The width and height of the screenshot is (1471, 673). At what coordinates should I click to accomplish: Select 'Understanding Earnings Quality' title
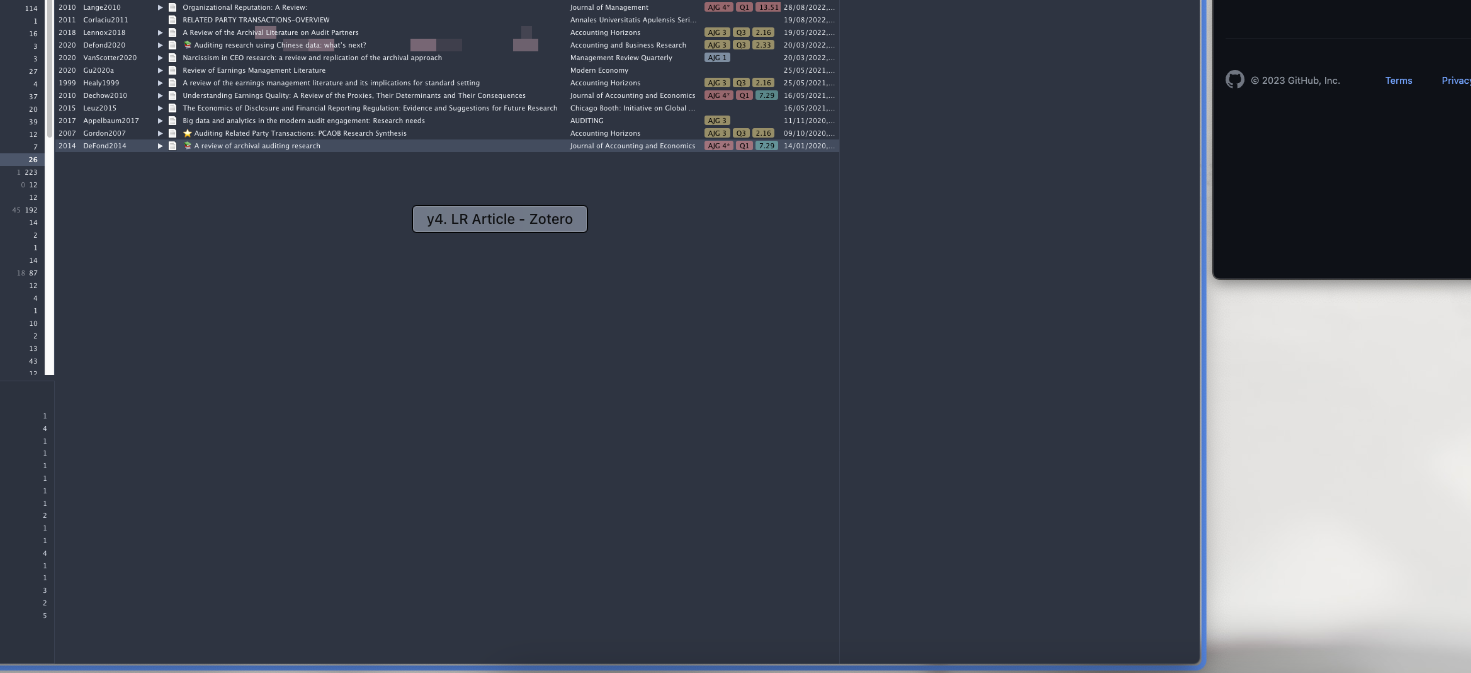[354, 95]
